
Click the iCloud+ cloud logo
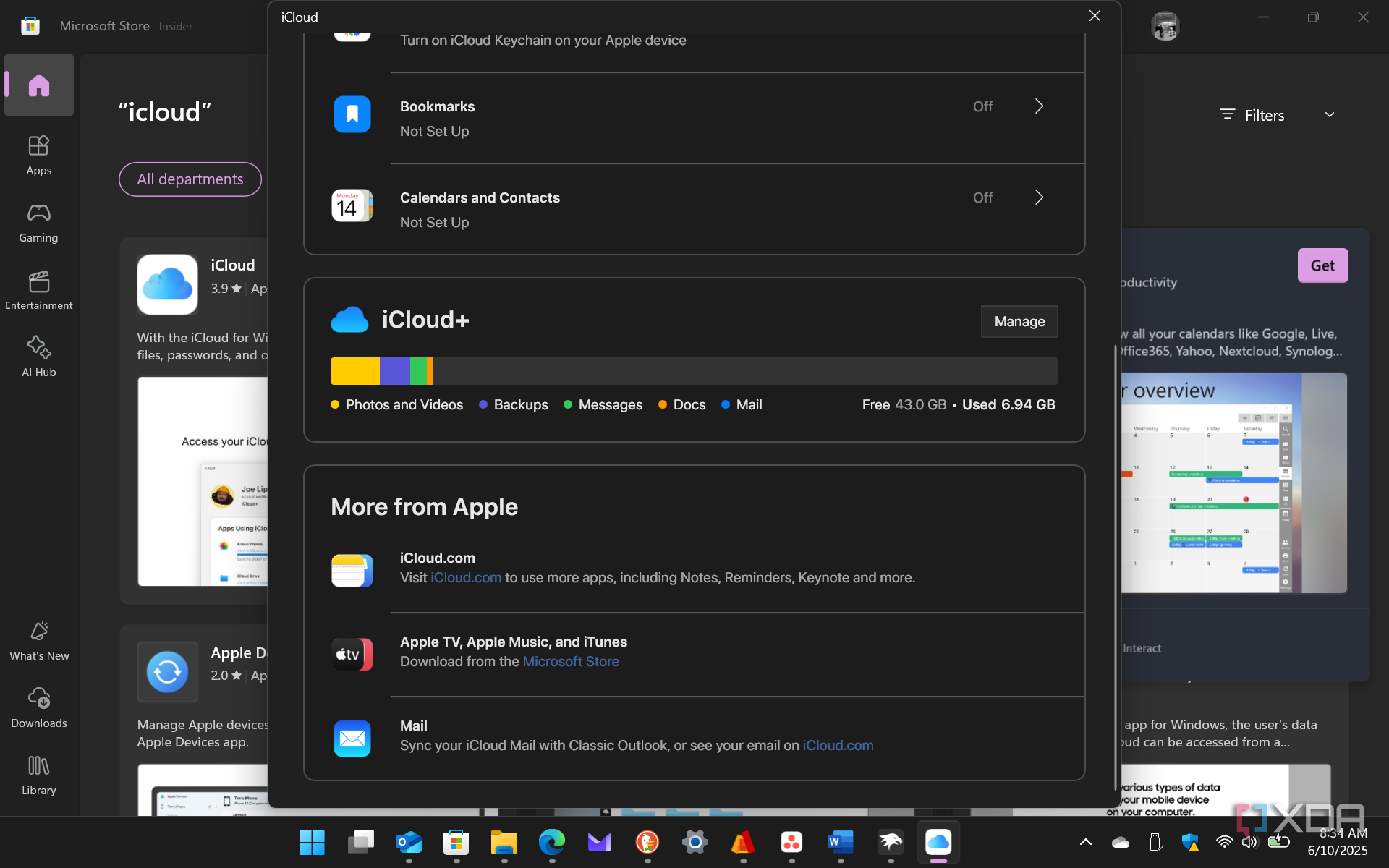pyautogui.click(x=349, y=320)
